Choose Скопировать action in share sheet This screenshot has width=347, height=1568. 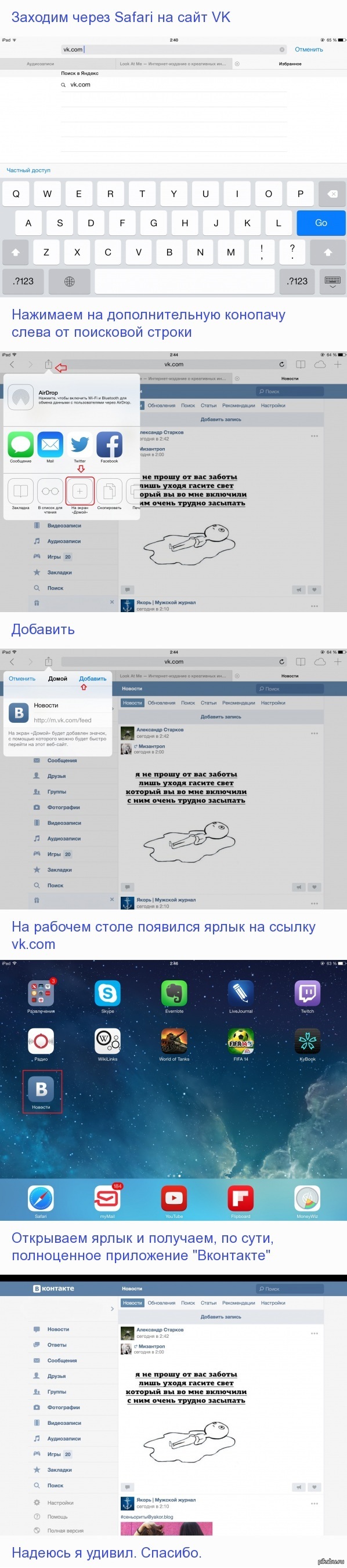pos(109,491)
